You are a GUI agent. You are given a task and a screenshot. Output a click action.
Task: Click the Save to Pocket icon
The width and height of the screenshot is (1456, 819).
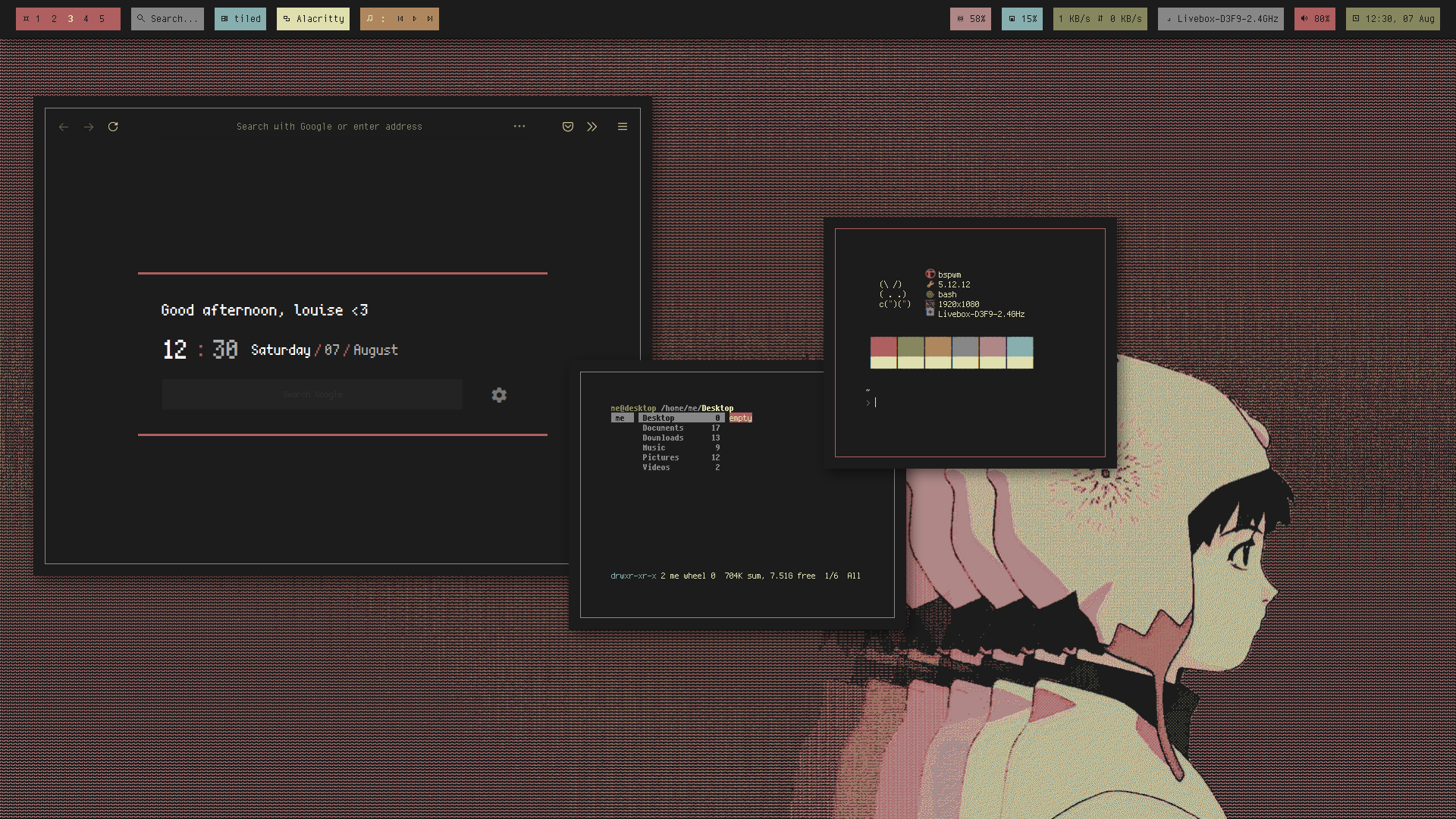click(x=568, y=127)
